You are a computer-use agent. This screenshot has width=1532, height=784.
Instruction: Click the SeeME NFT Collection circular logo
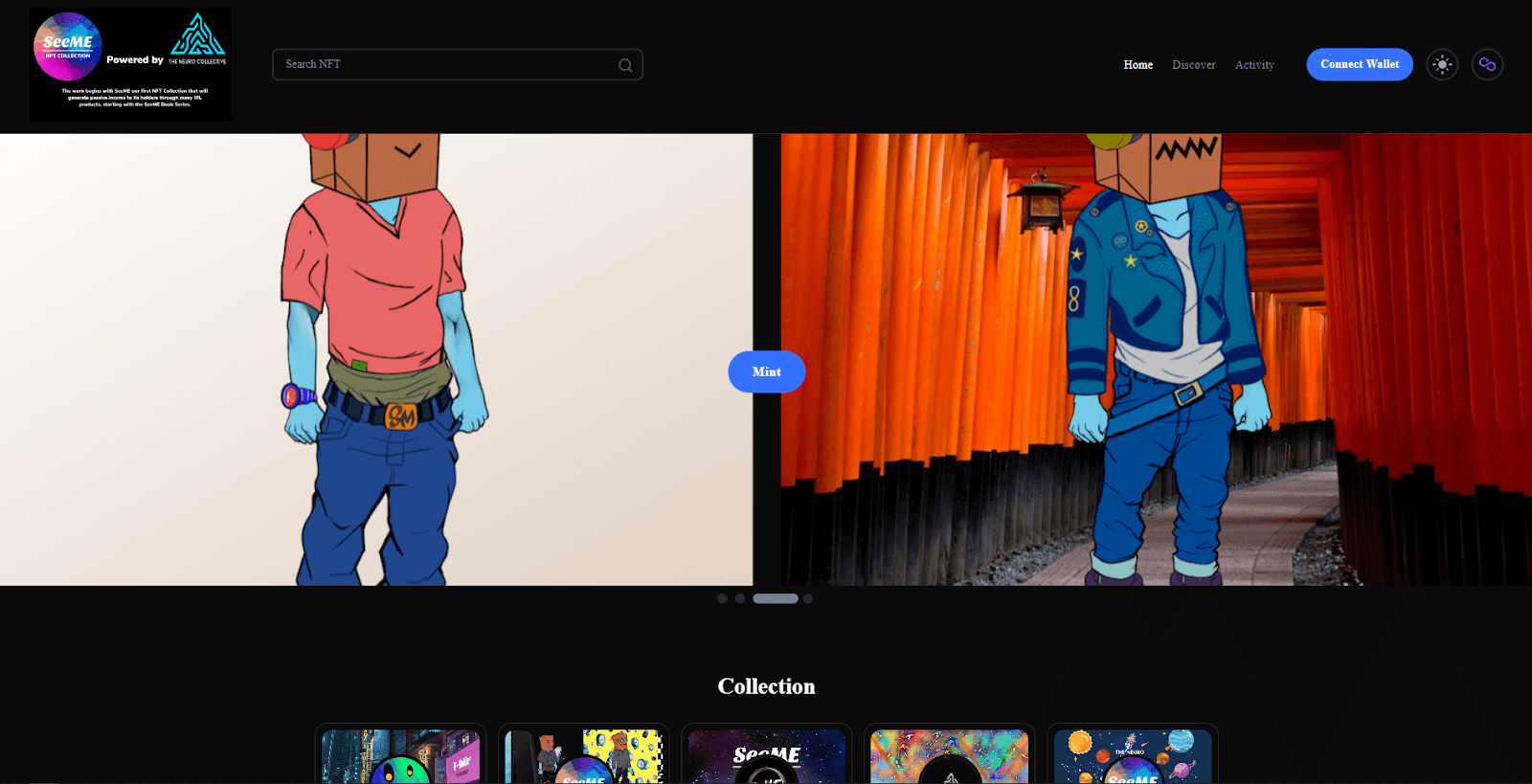(68, 46)
